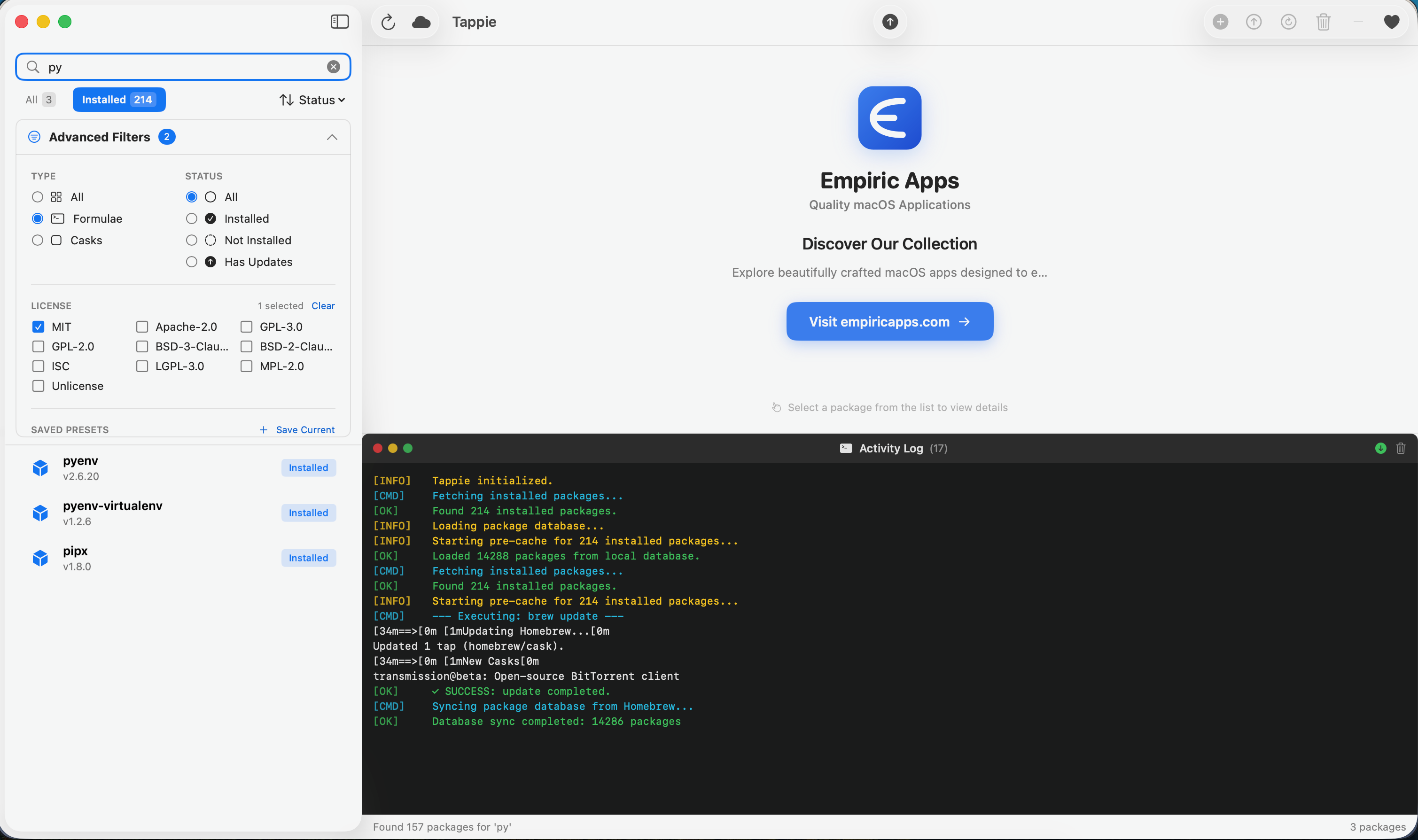Select the Has Updates status filter
The height and width of the screenshot is (840, 1418).
click(191, 262)
